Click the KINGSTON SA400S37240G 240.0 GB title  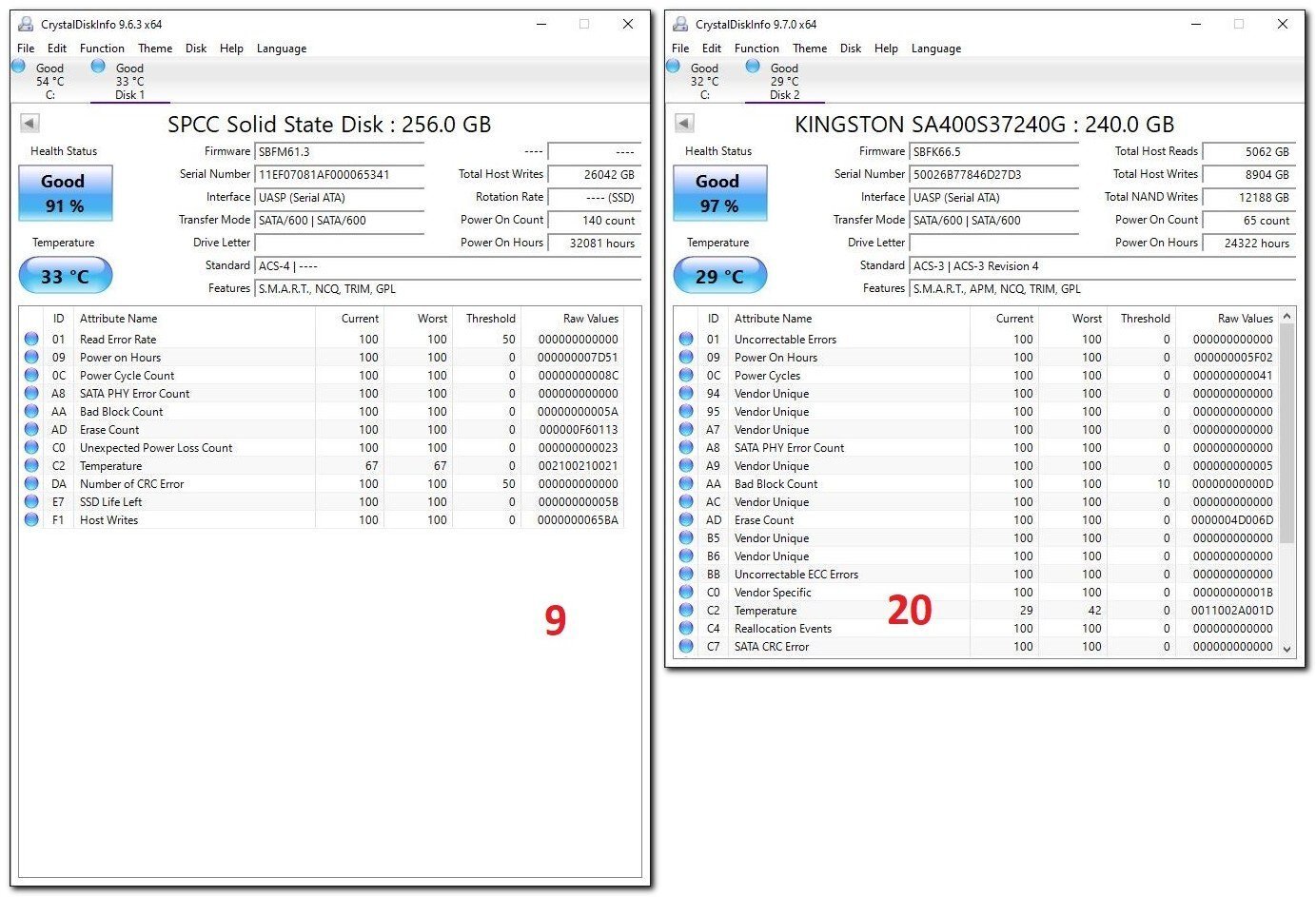[985, 125]
